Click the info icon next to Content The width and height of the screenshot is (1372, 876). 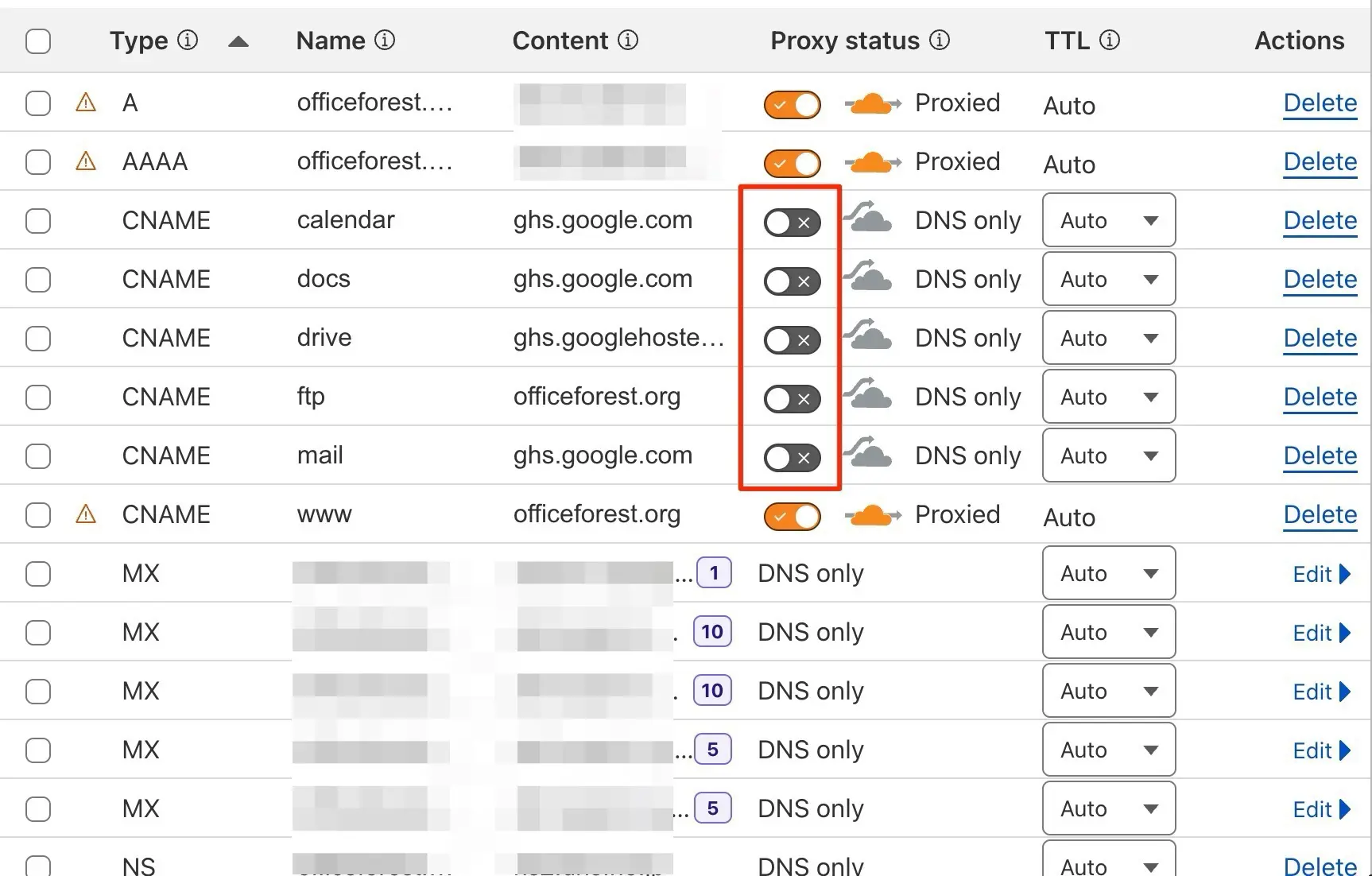[628, 40]
